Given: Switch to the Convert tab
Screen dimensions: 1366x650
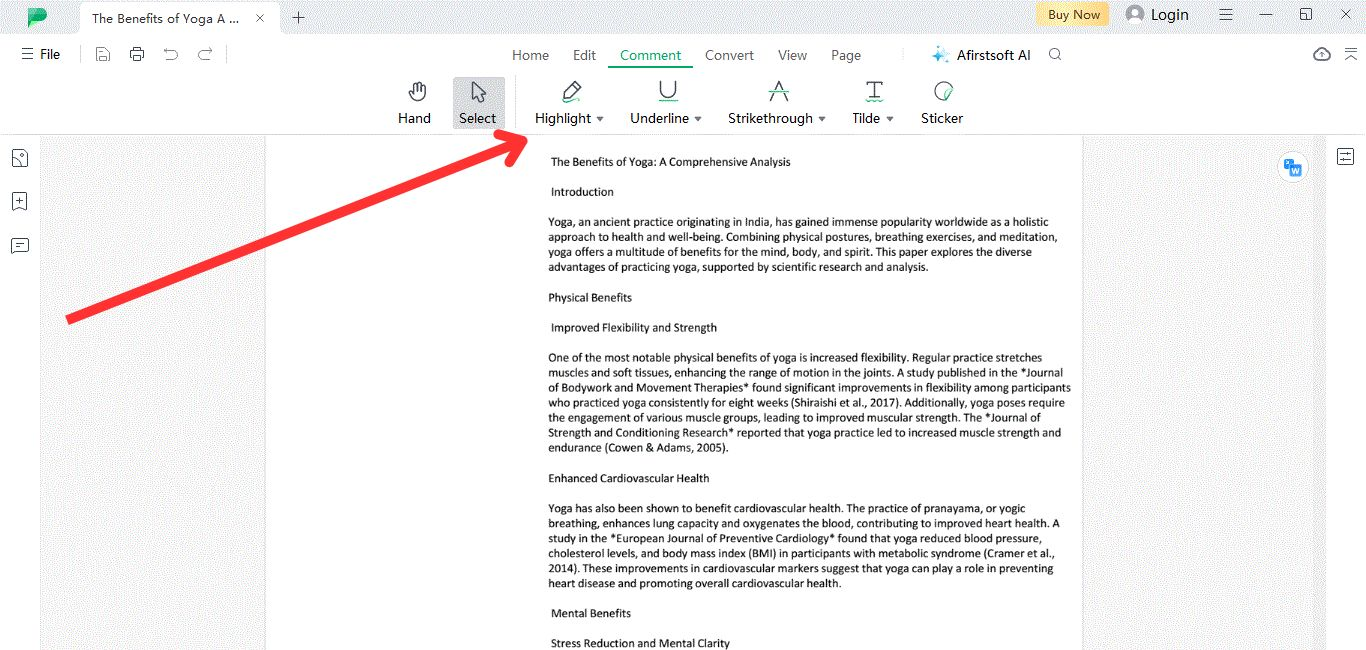Looking at the screenshot, I should pyautogui.click(x=729, y=55).
